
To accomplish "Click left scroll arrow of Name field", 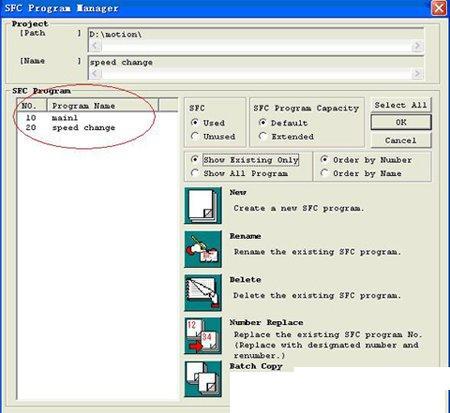I will tap(95, 74).
